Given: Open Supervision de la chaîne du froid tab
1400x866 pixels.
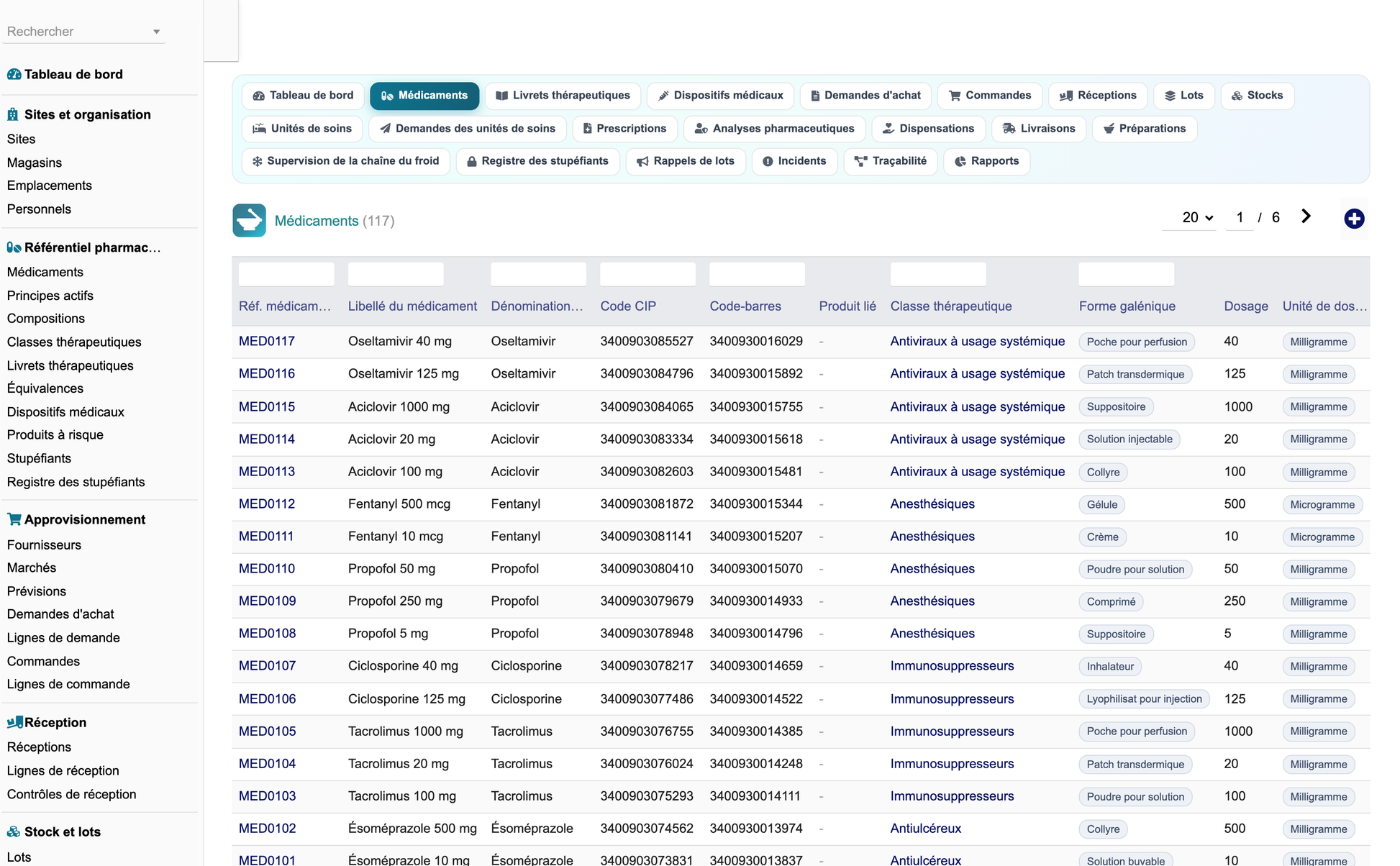Looking at the screenshot, I should [346, 161].
